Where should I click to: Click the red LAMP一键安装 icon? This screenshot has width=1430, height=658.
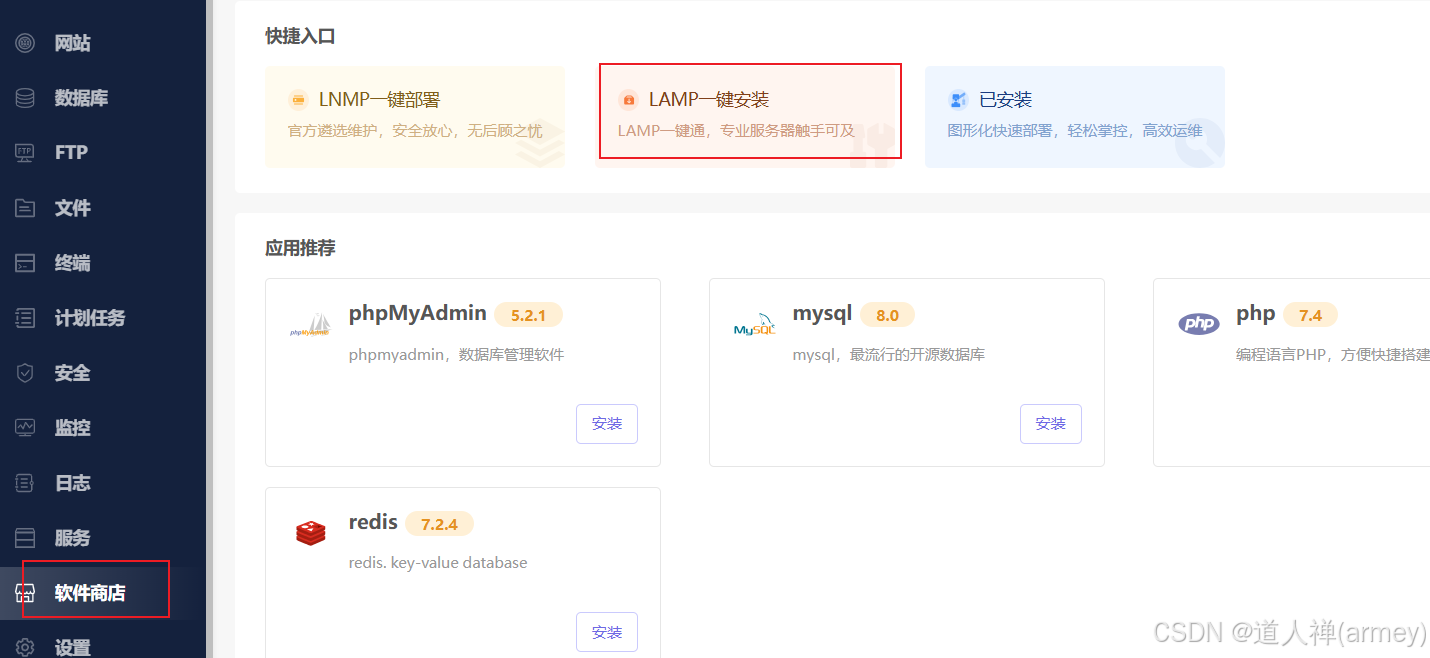click(x=628, y=100)
